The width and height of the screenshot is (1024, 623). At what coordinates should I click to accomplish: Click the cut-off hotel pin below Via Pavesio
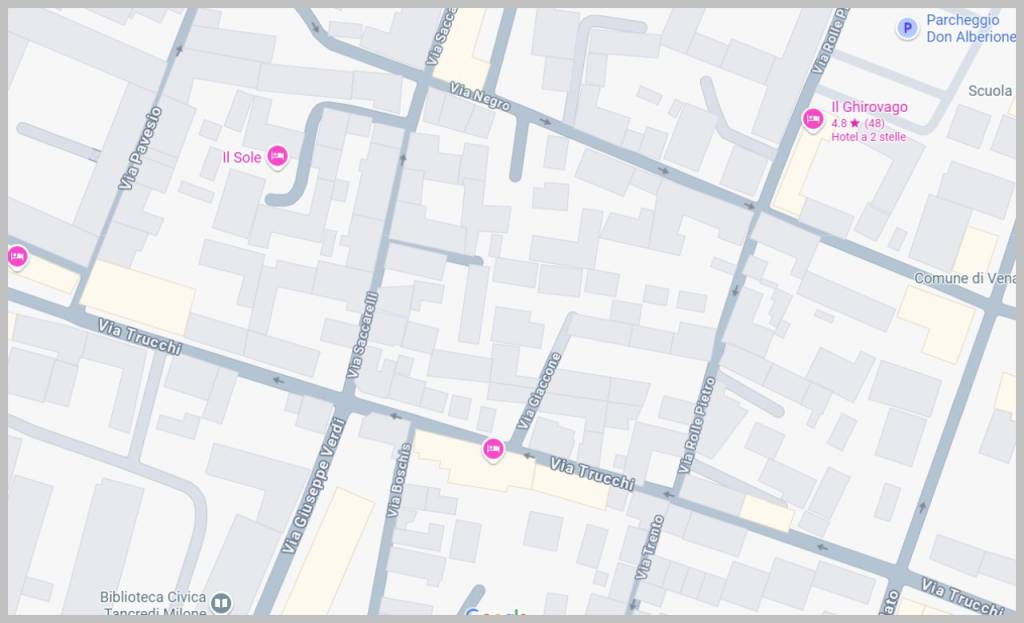17,257
